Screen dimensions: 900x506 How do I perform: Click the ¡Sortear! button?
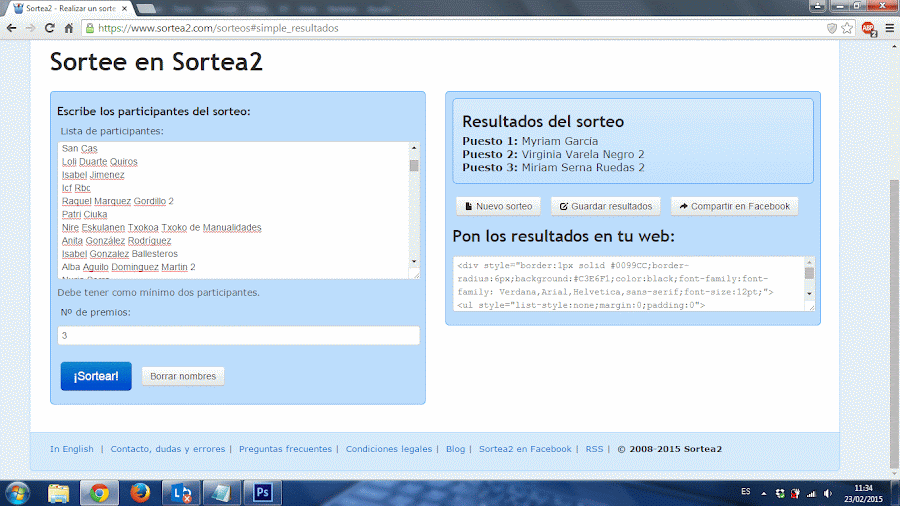tap(96, 376)
